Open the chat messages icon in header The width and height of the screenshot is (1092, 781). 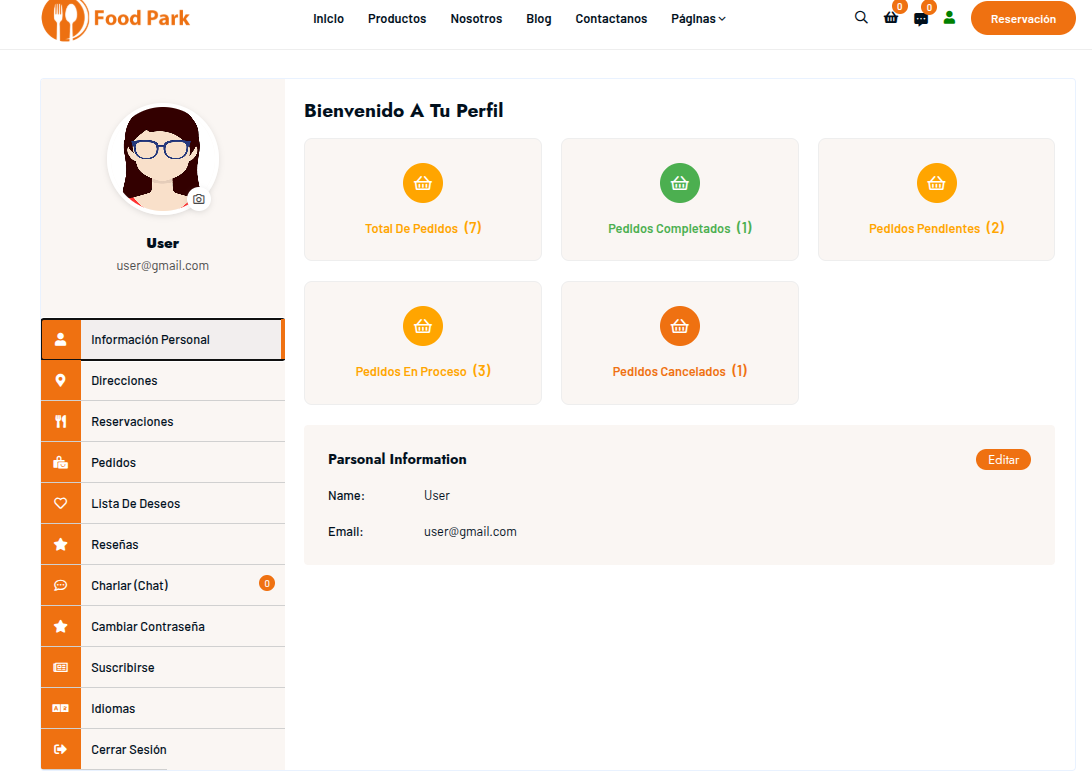tap(921, 19)
